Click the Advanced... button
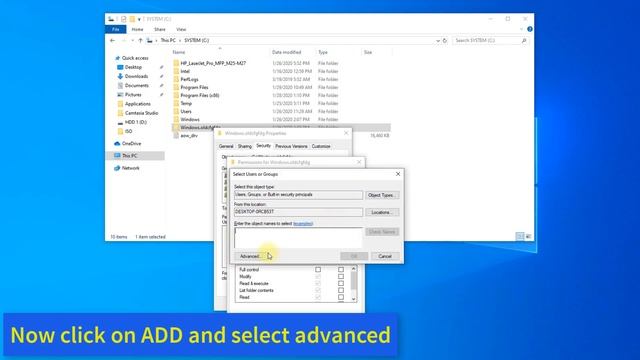The width and height of the screenshot is (640, 360). coord(250,256)
